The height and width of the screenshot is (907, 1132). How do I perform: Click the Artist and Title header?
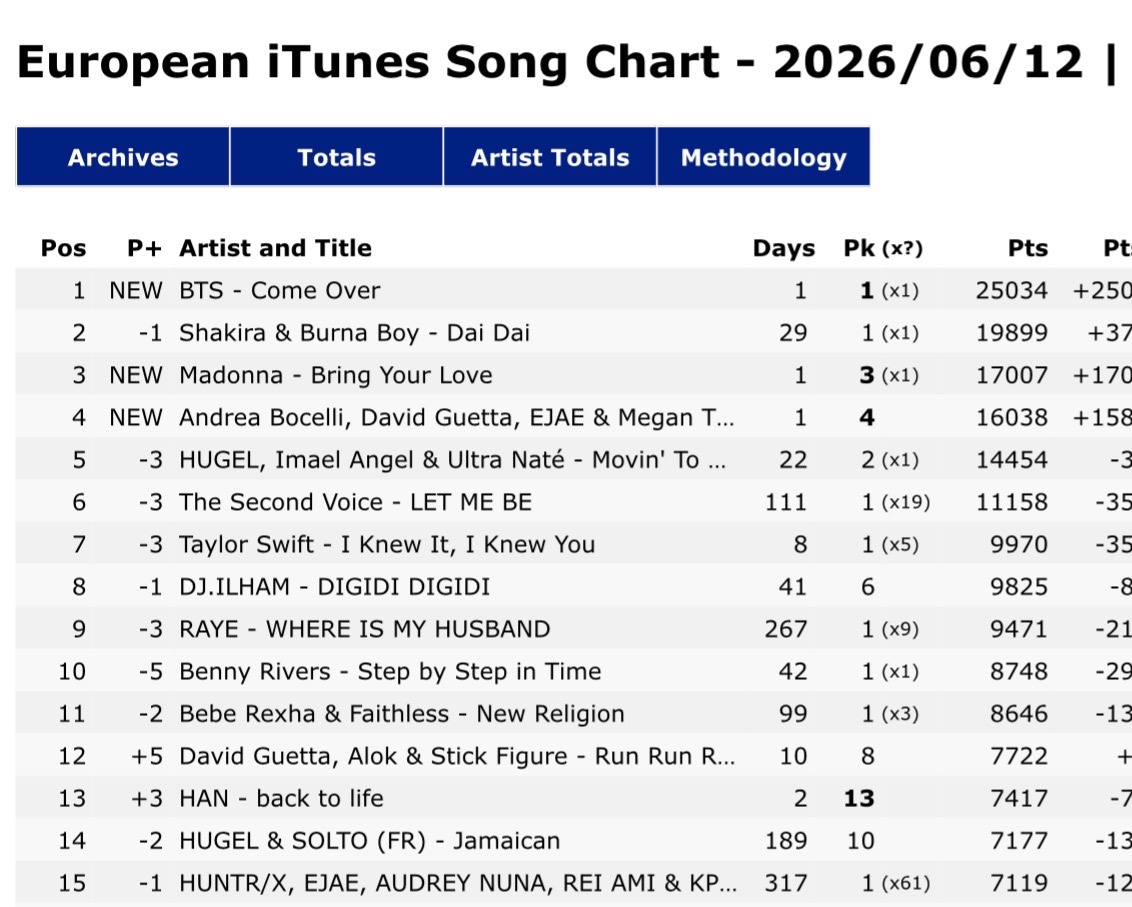[275, 248]
